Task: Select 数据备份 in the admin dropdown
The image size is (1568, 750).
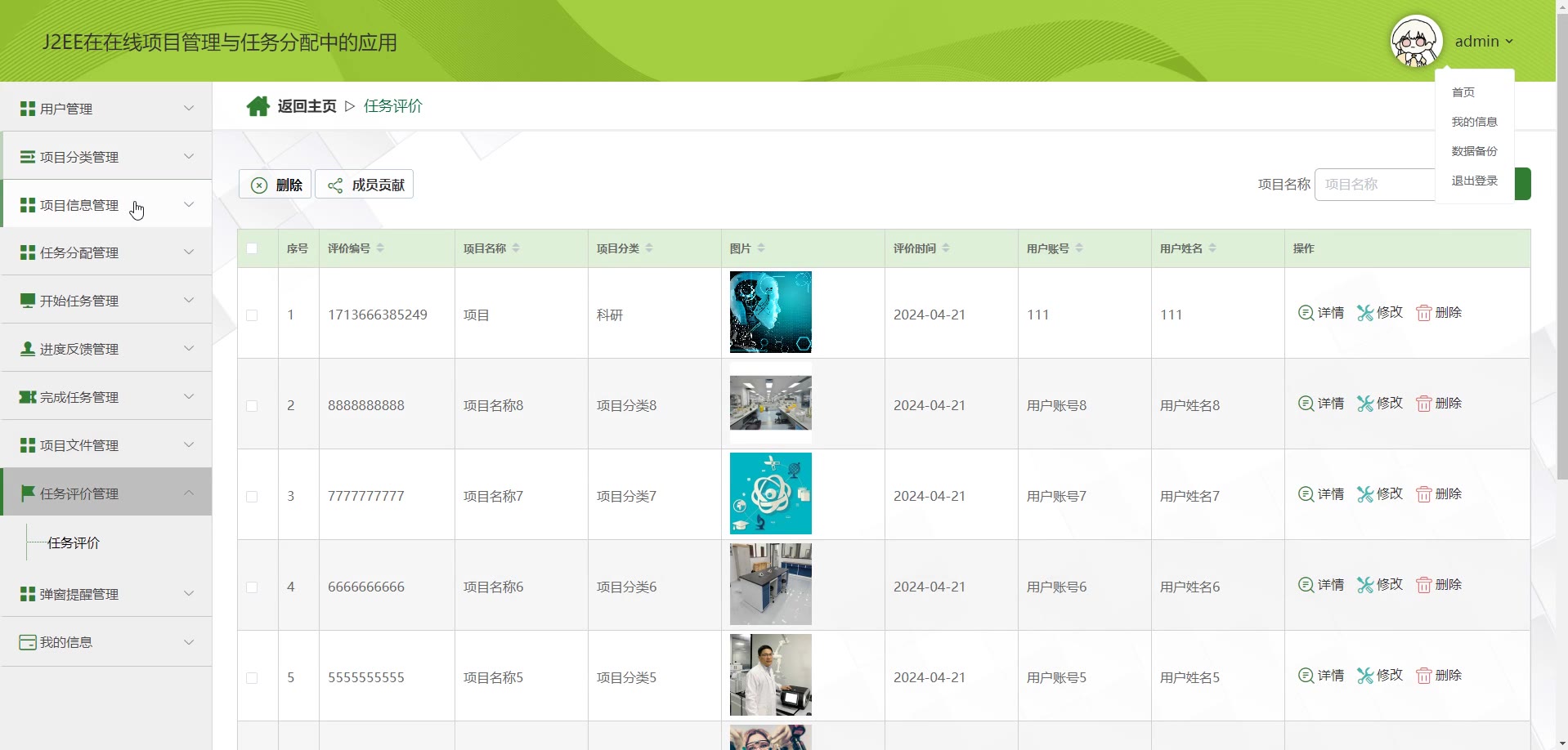Action: [x=1474, y=151]
